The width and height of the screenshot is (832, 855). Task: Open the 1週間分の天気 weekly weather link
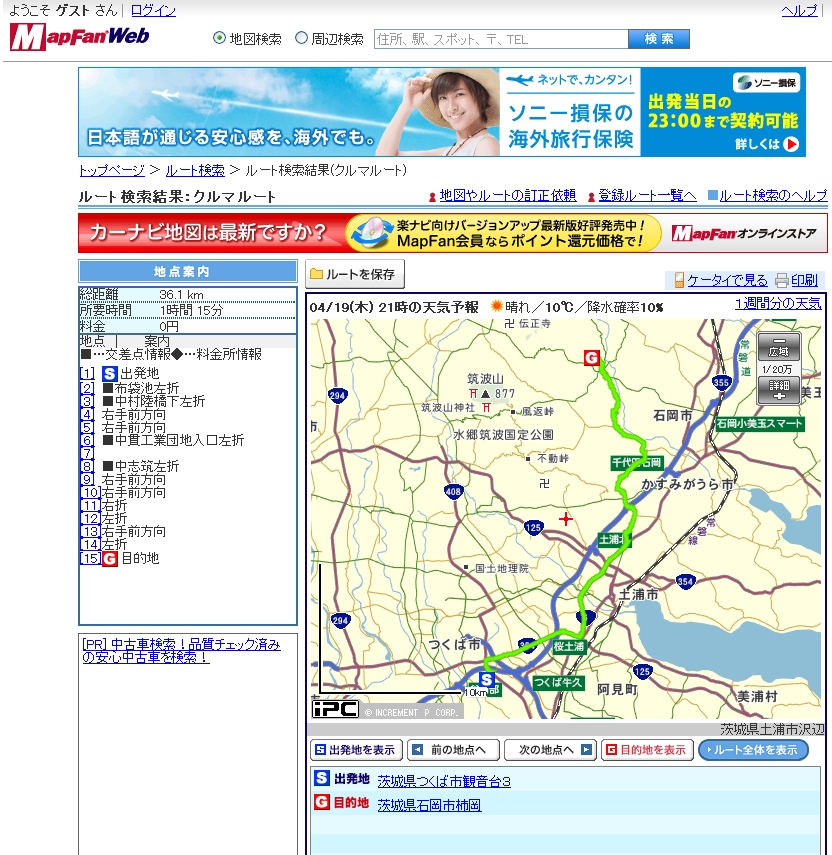point(778,303)
